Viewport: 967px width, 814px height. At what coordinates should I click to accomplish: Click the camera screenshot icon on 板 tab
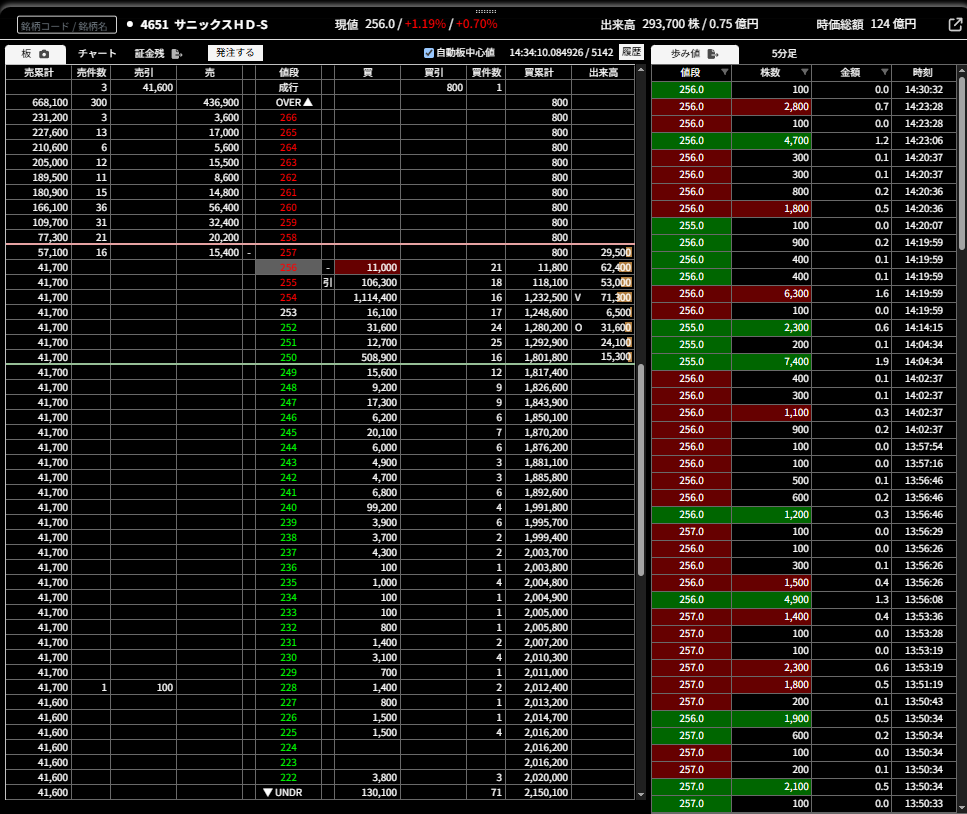[44, 54]
